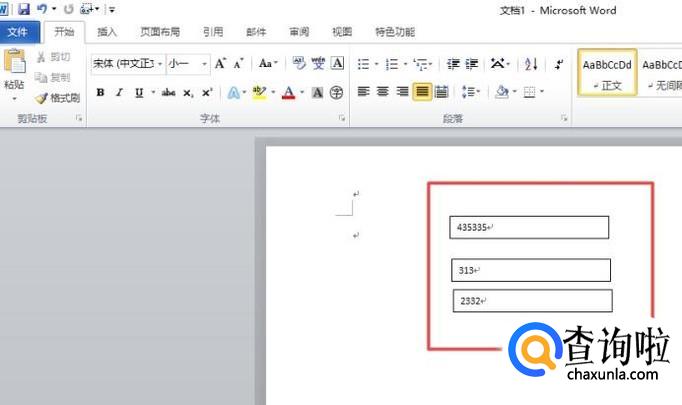Screen dimensions: 682x405
Task: Click the multilevel list icon
Action: (421, 64)
